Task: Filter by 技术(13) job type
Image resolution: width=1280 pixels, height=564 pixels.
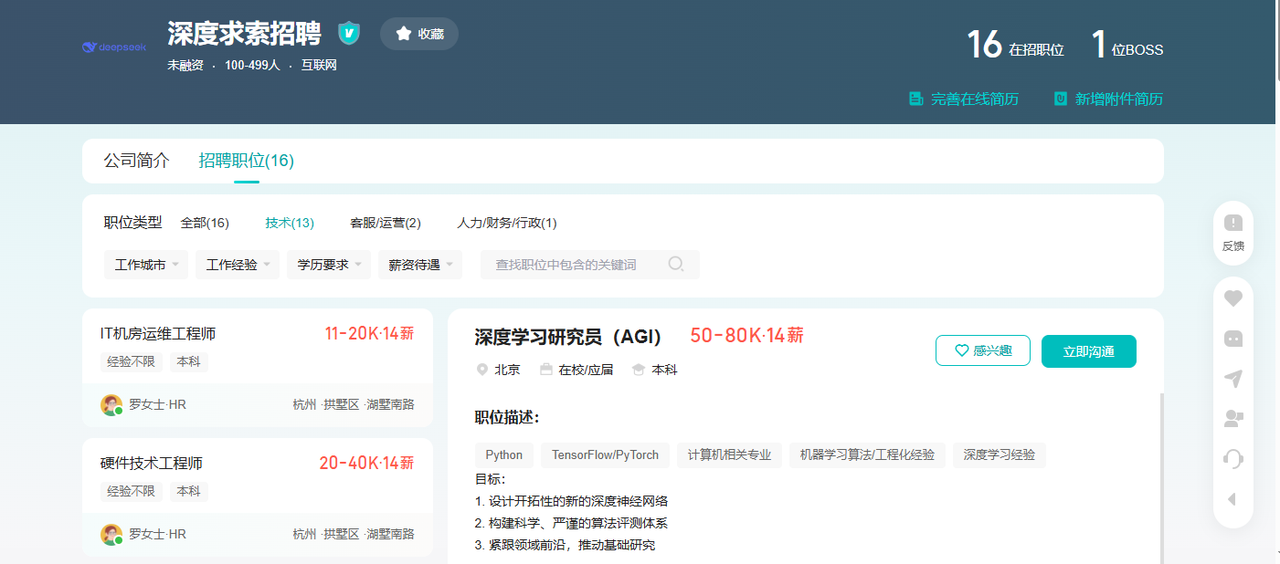Action: click(x=290, y=223)
